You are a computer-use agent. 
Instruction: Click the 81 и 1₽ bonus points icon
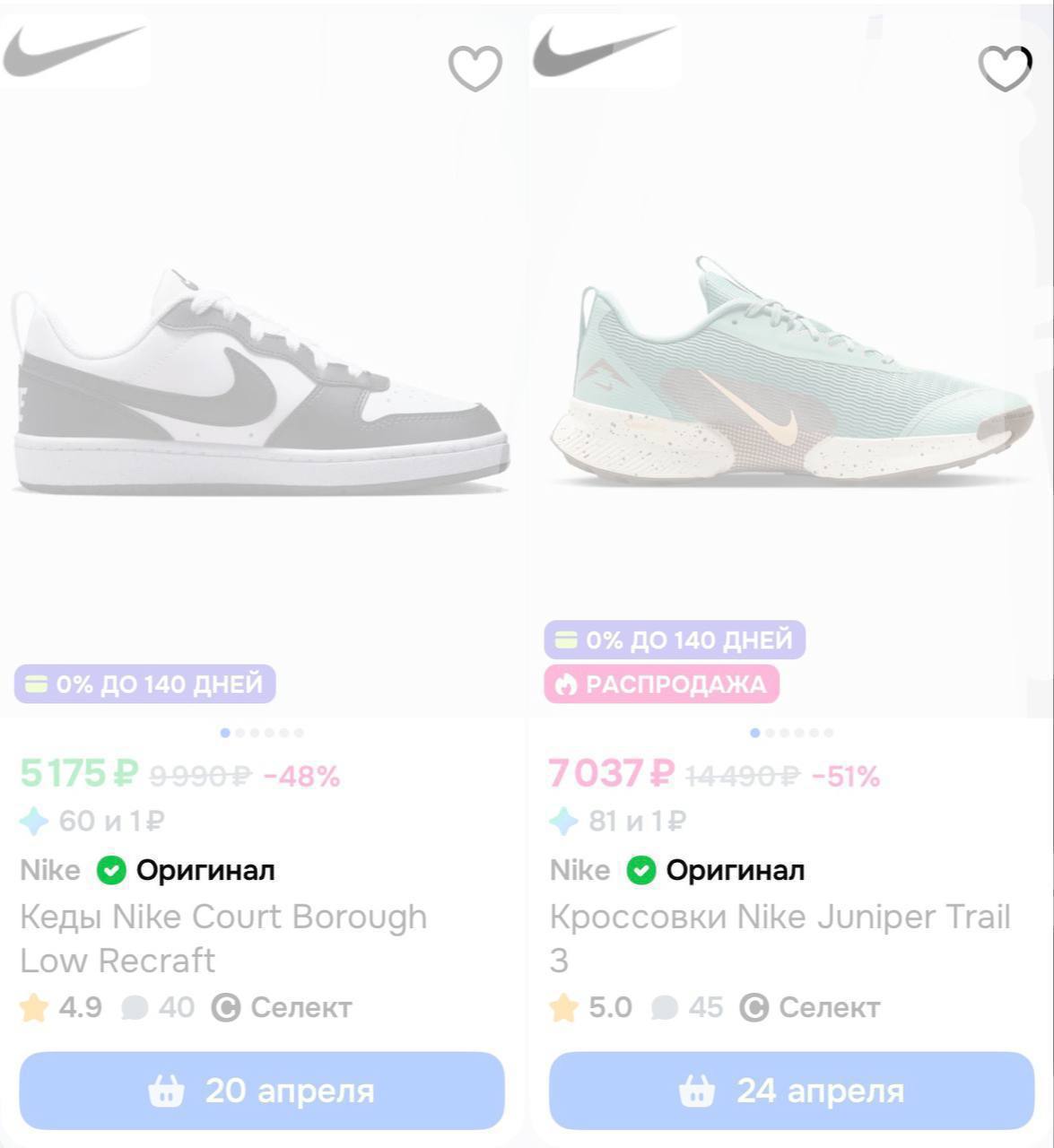(x=563, y=821)
